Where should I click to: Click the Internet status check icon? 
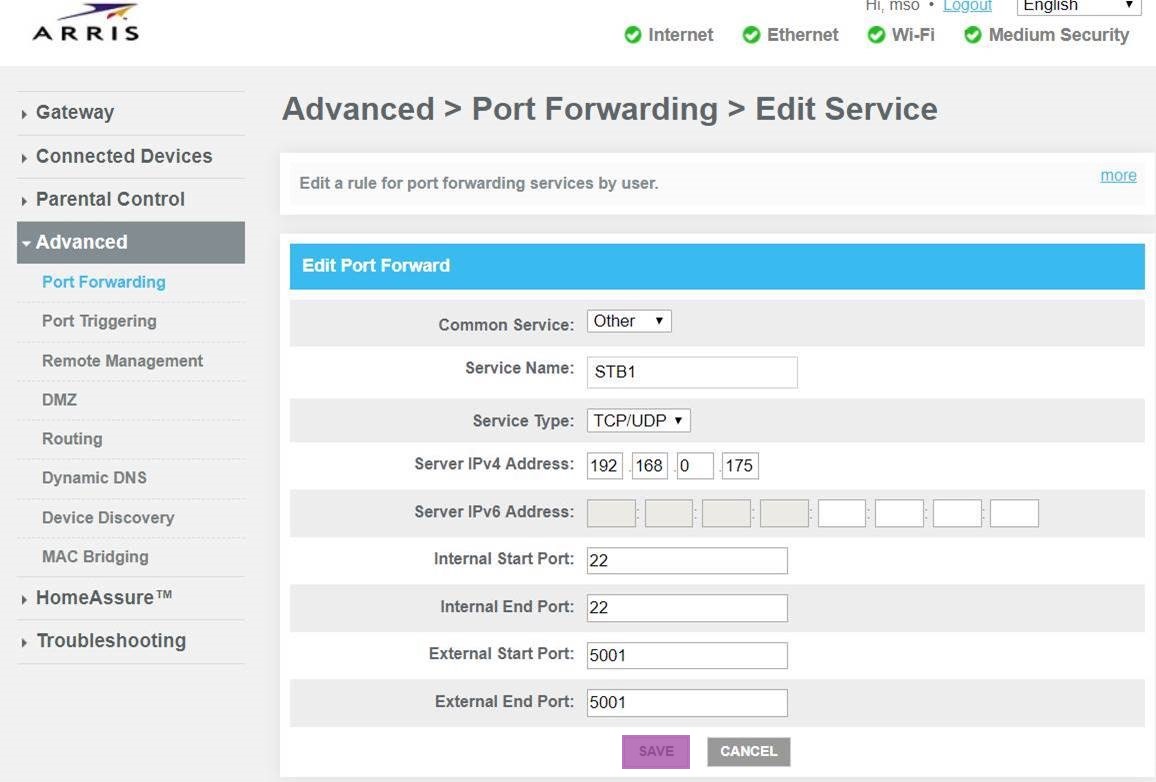[632, 35]
